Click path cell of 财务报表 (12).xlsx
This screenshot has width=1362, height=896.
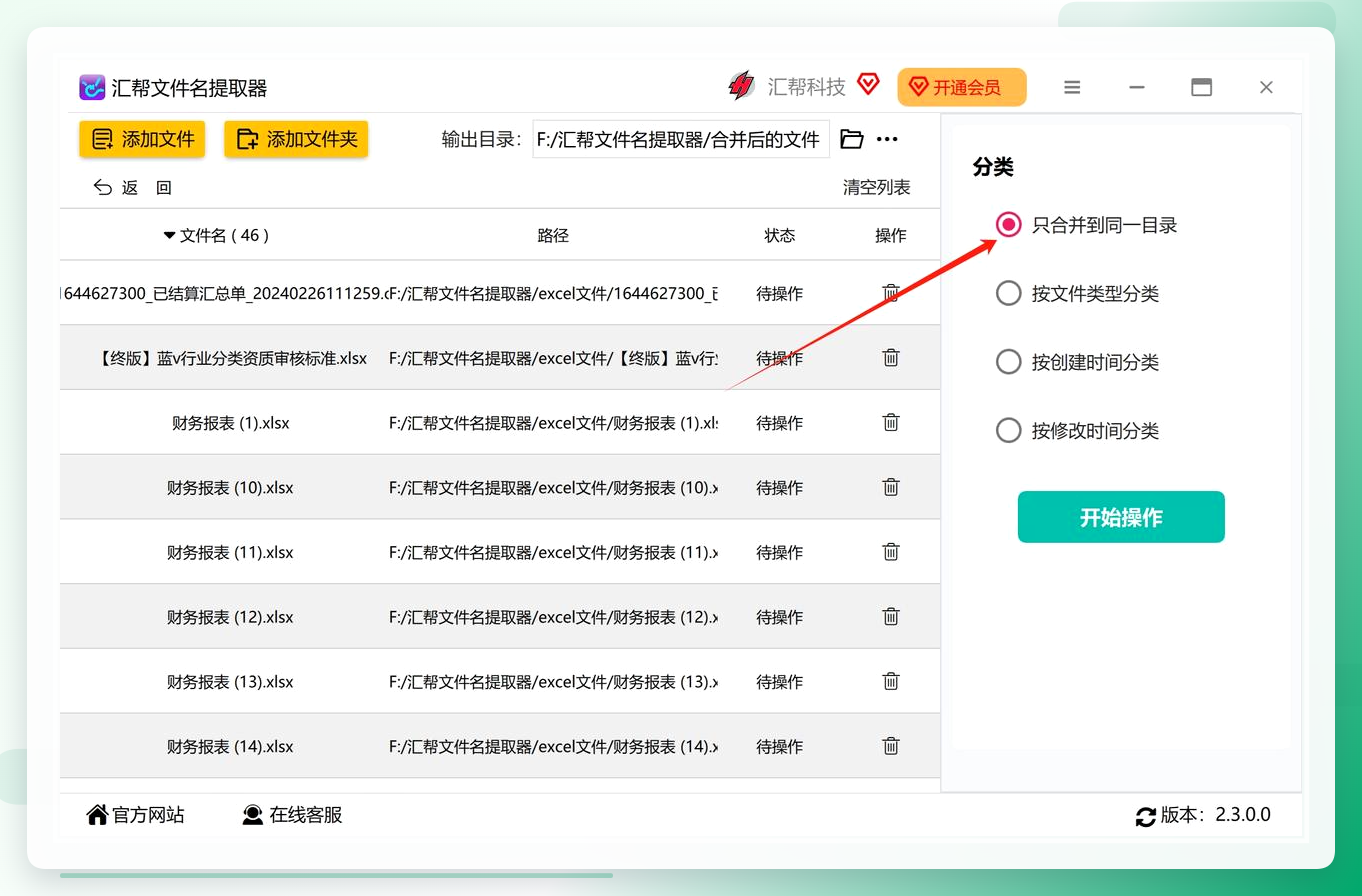(x=553, y=616)
